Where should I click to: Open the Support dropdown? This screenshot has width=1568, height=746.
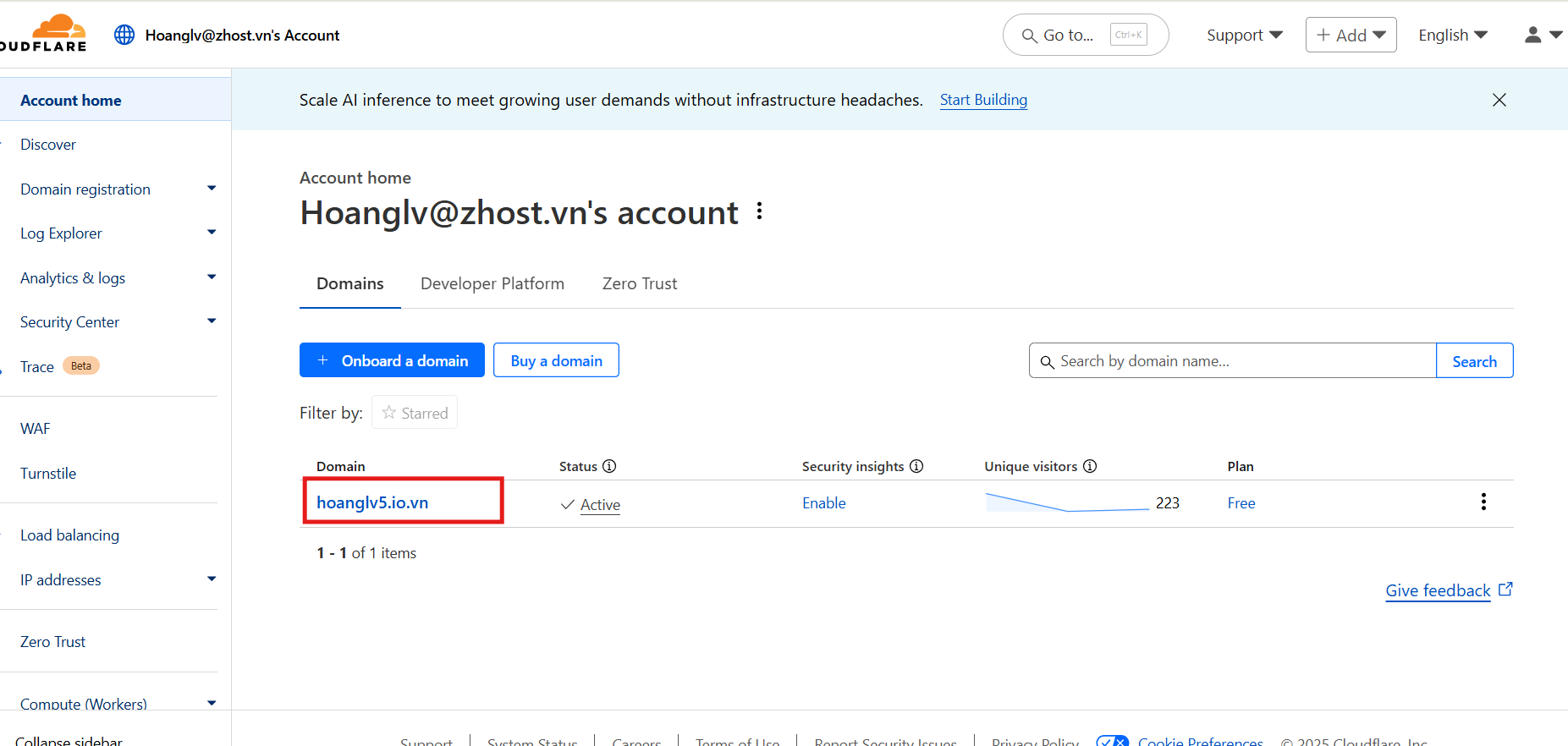(1244, 35)
